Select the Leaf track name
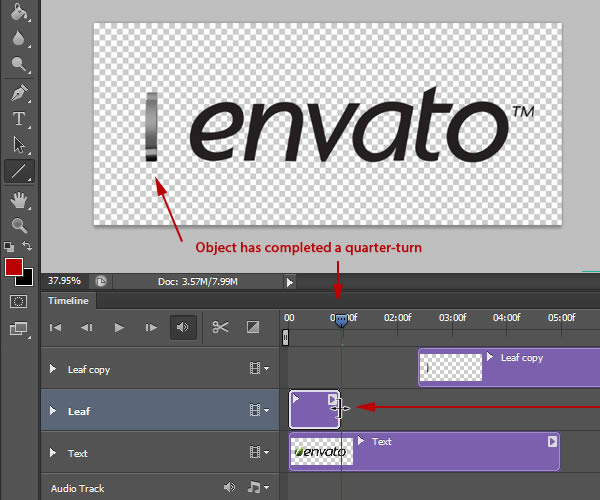 [x=79, y=411]
